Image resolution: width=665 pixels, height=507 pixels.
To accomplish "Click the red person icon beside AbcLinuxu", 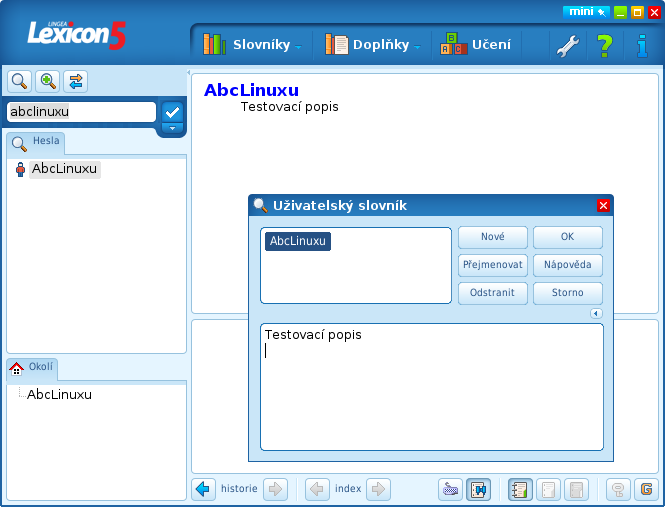I will pos(20,169).
